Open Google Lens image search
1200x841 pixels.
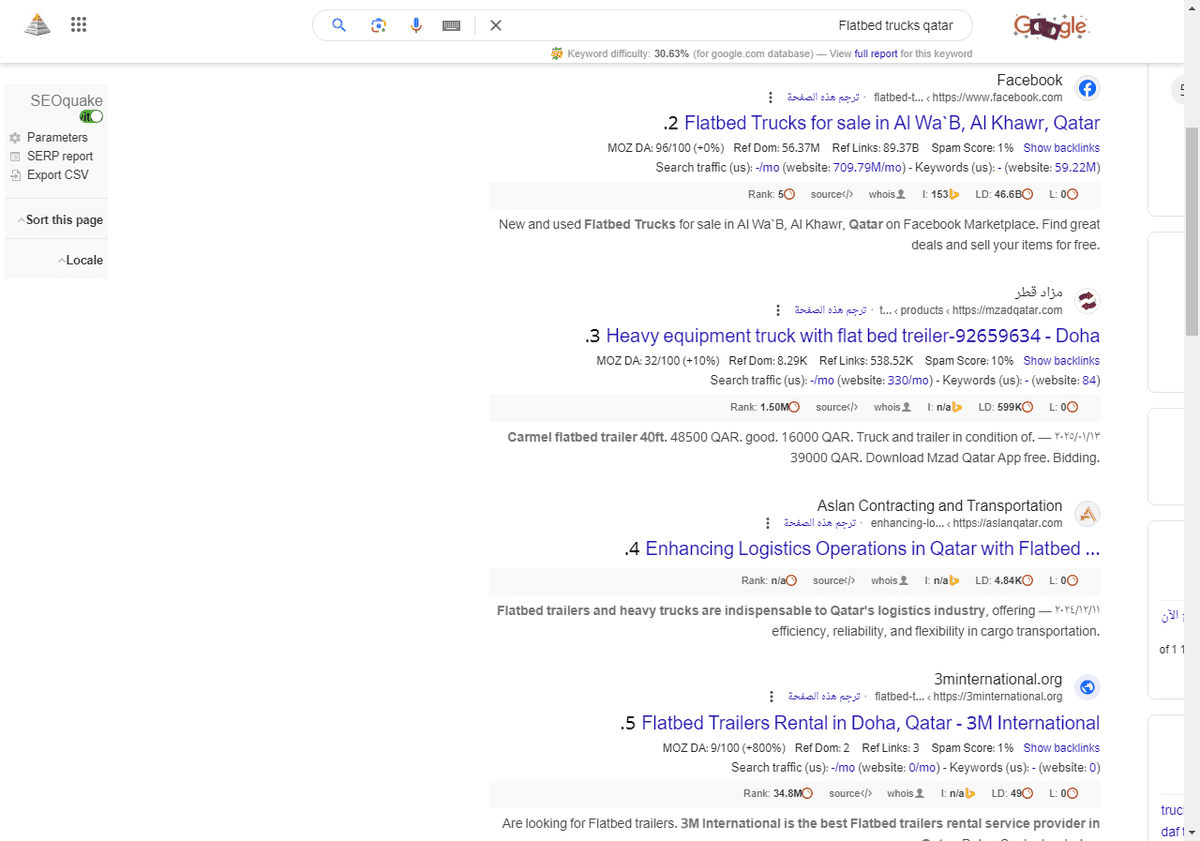tap(378, 26)
